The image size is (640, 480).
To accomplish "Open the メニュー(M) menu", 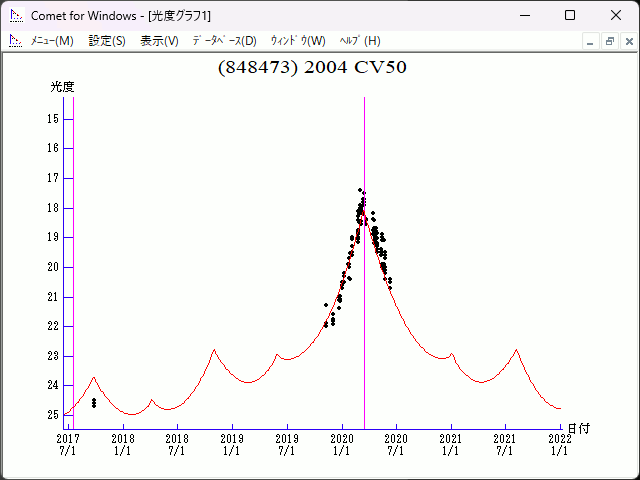I will click(x=52, y=41).
